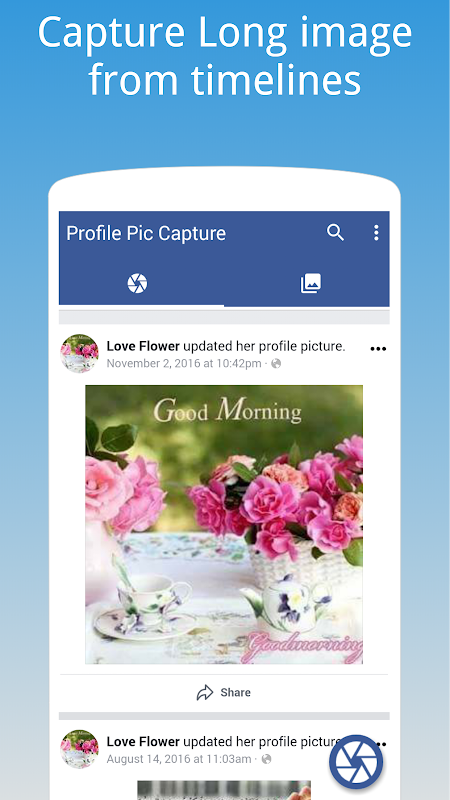Open Love Flower profile link in first post
The image size is (450, 800).
(x=143, y=346)
